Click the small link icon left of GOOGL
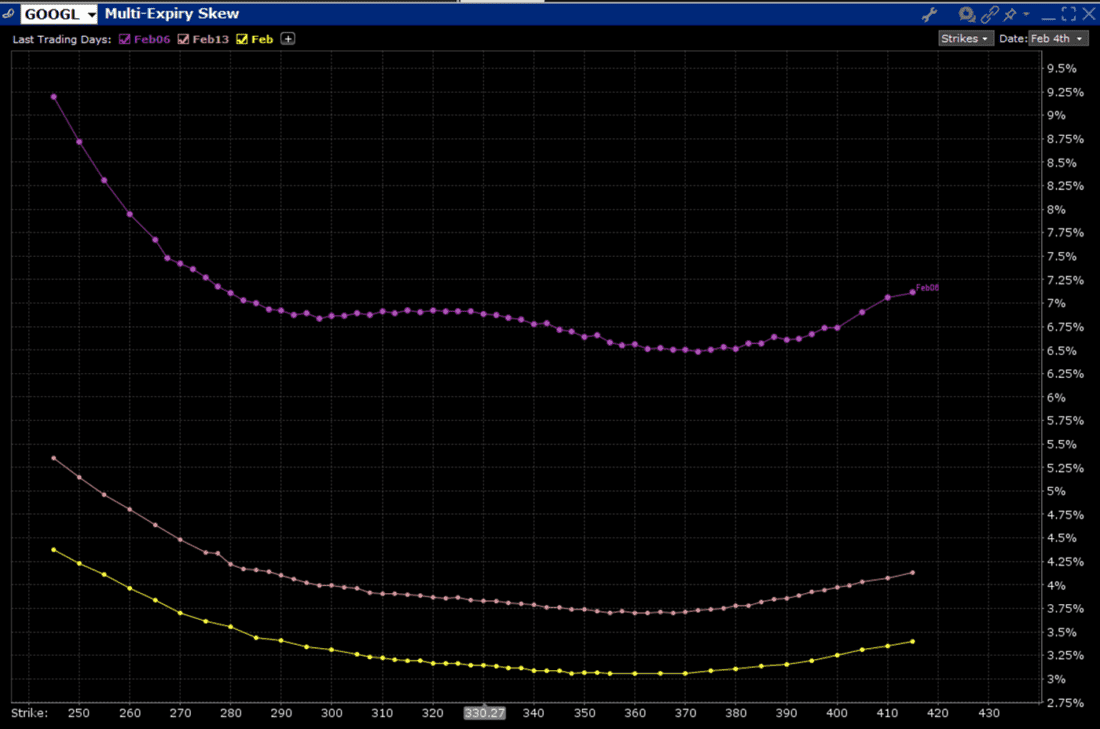 click(x=9, y=14)
